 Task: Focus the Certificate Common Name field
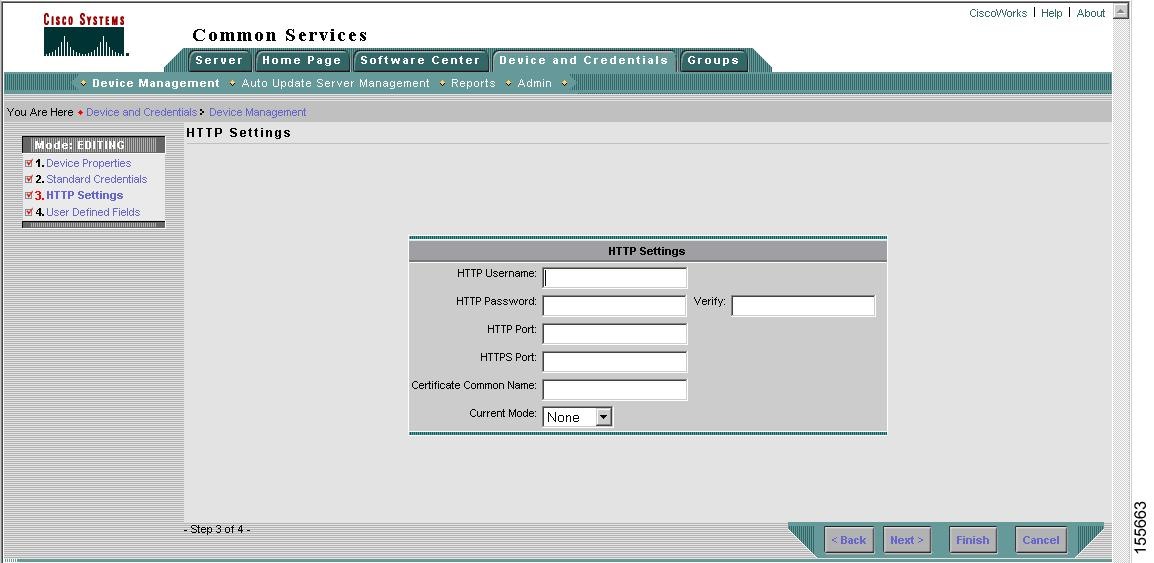click(615, 389)
